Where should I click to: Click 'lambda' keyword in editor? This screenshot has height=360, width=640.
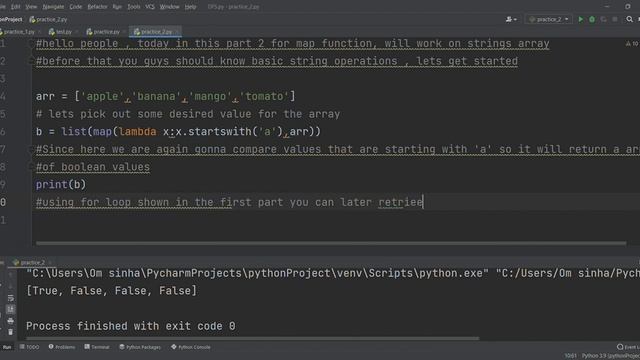coord(138,131)
